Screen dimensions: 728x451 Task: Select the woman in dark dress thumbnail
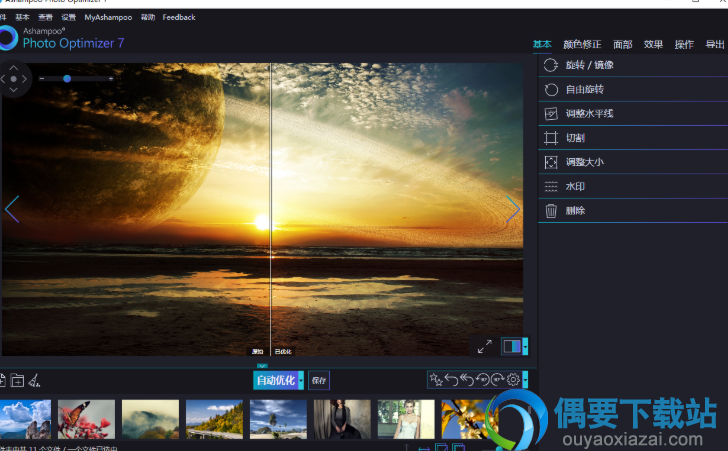click(x=342, y=419)
